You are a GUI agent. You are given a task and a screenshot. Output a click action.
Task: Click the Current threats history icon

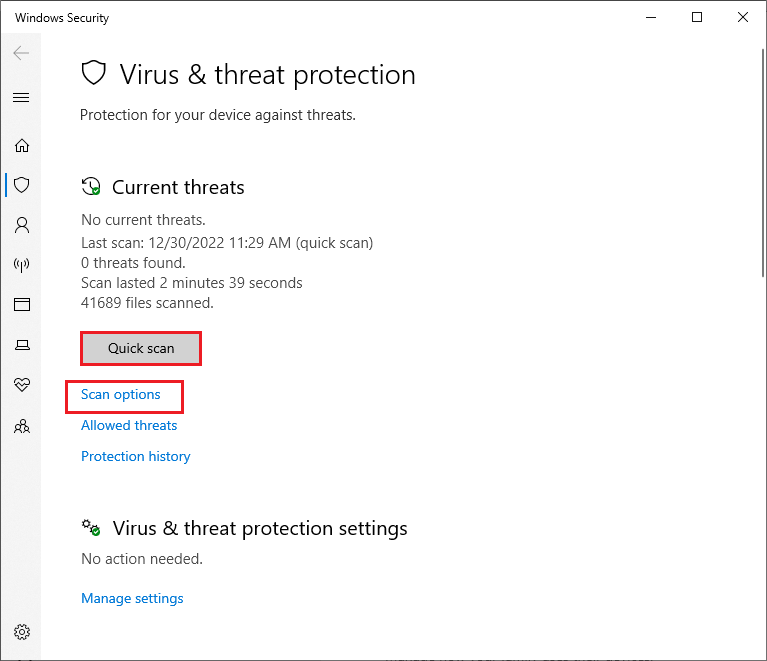(91, 187)
